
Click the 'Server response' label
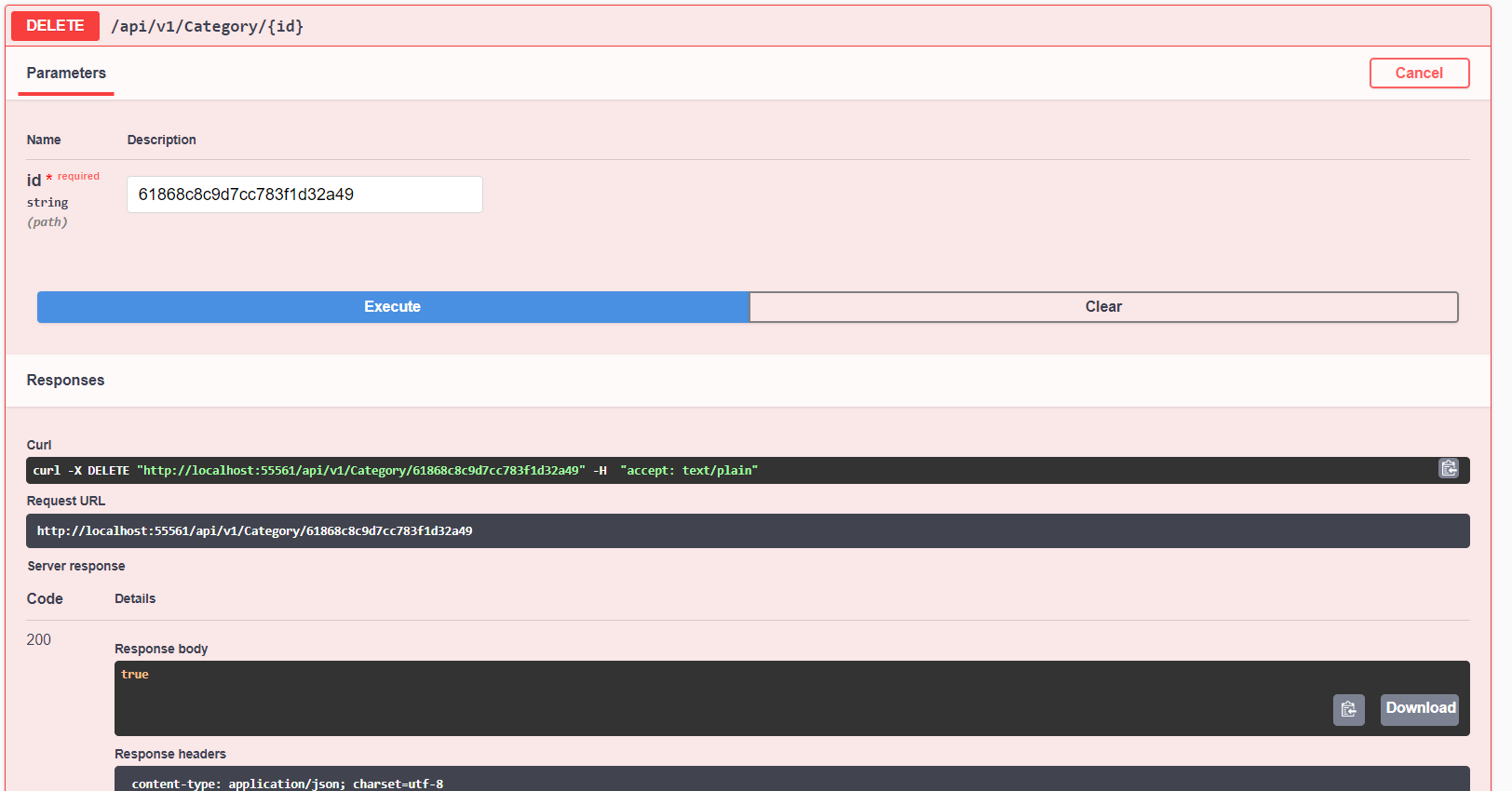[x=76, y=567]
